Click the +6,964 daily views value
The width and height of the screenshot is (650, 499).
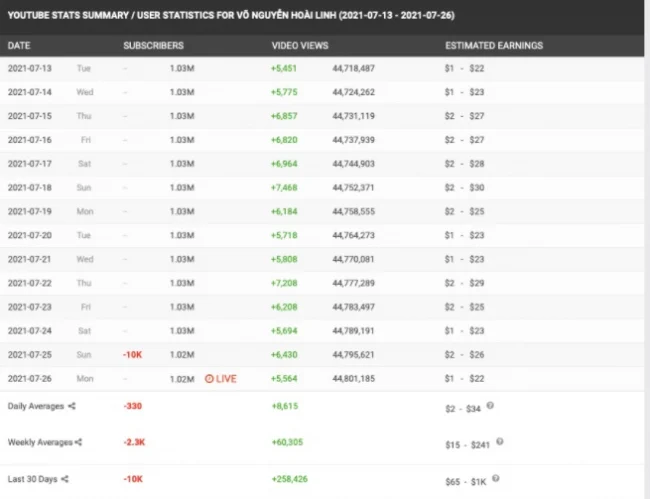coord(284,164)
